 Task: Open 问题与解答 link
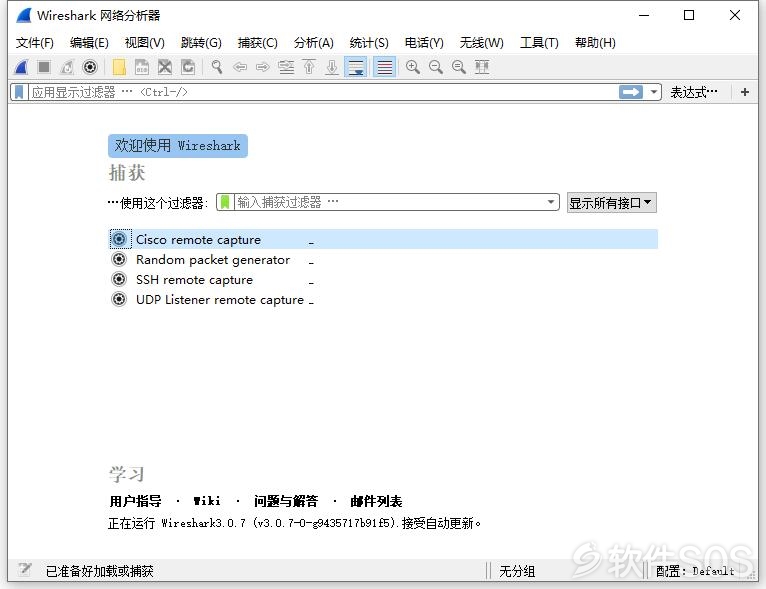point(286,501)
